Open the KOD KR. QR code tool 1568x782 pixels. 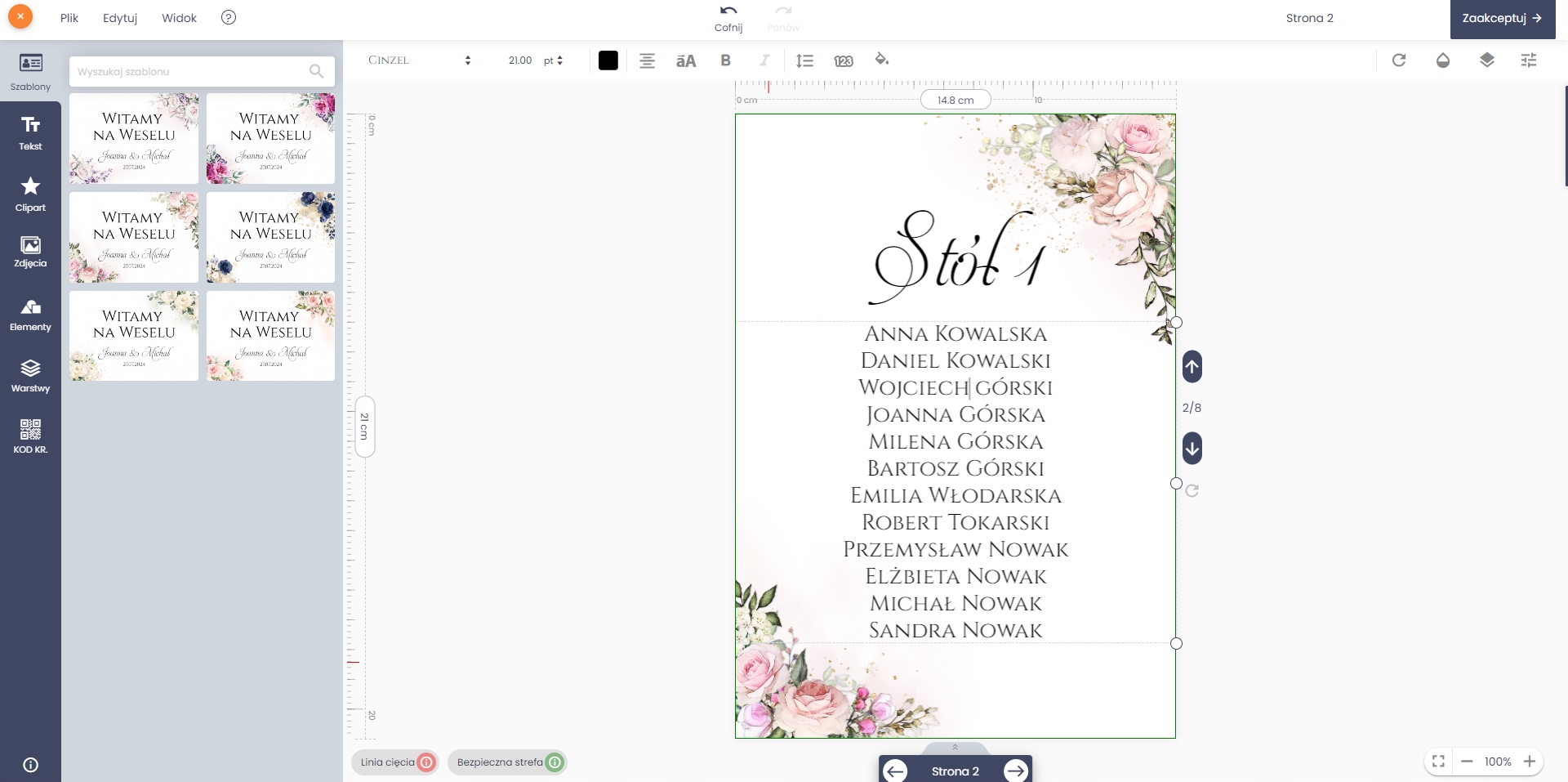30,436
